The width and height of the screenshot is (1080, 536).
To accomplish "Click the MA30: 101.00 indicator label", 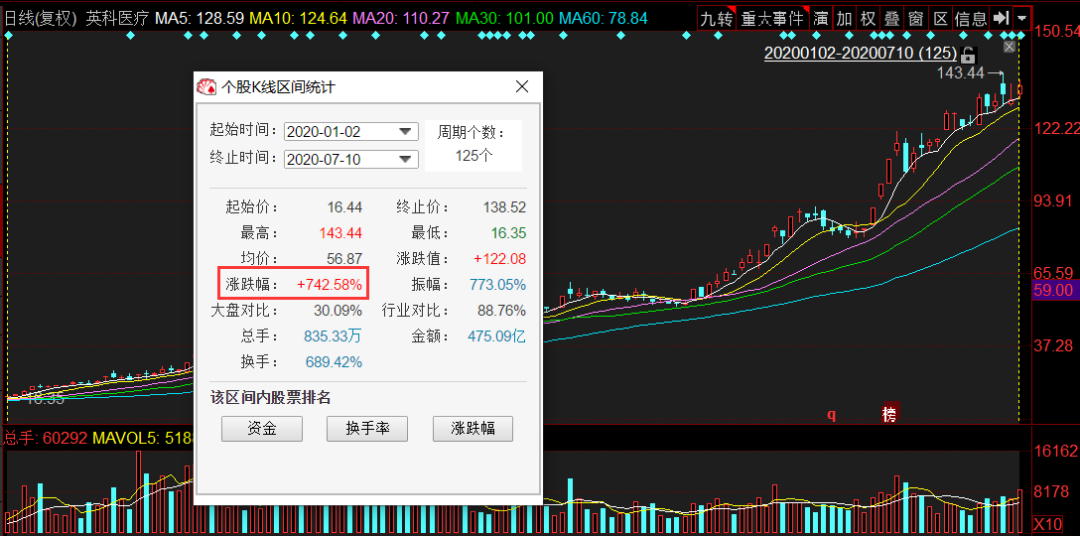I will 503,19.
